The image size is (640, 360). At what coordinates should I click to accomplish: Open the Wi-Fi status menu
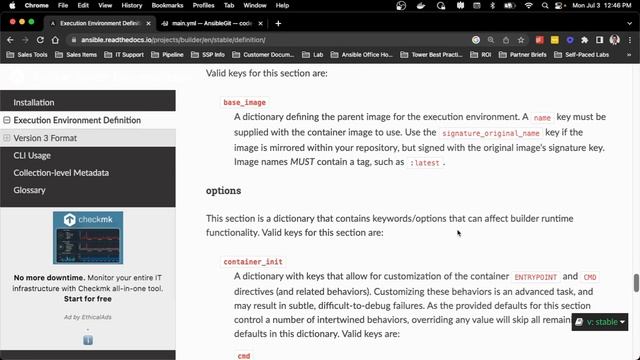(x=529, y=5)
